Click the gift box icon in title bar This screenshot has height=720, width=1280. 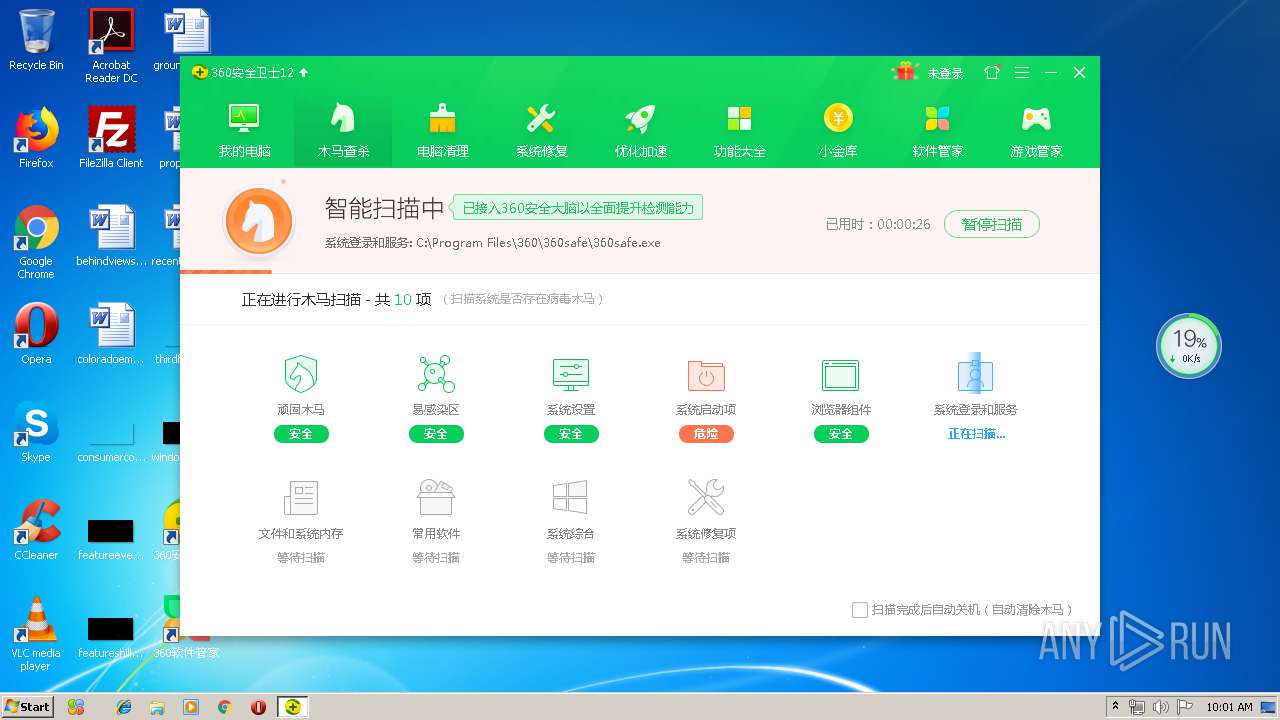(x=906, y=72)
